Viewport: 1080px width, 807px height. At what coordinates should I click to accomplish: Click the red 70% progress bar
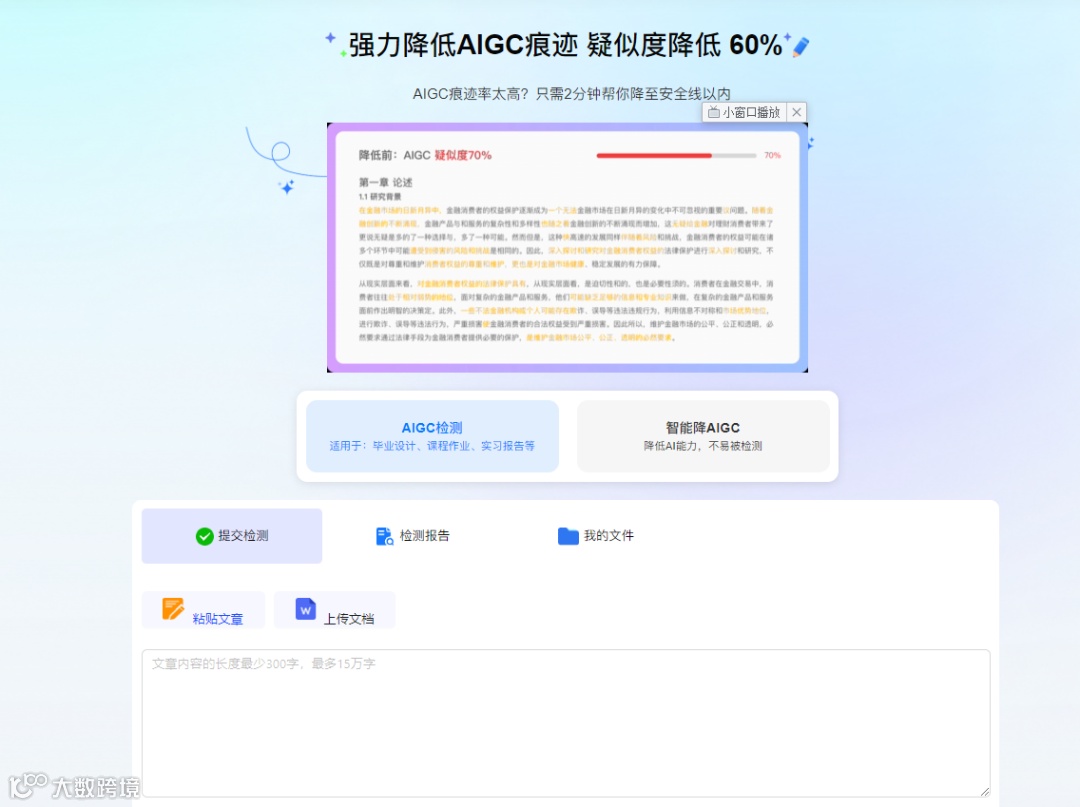655,156
